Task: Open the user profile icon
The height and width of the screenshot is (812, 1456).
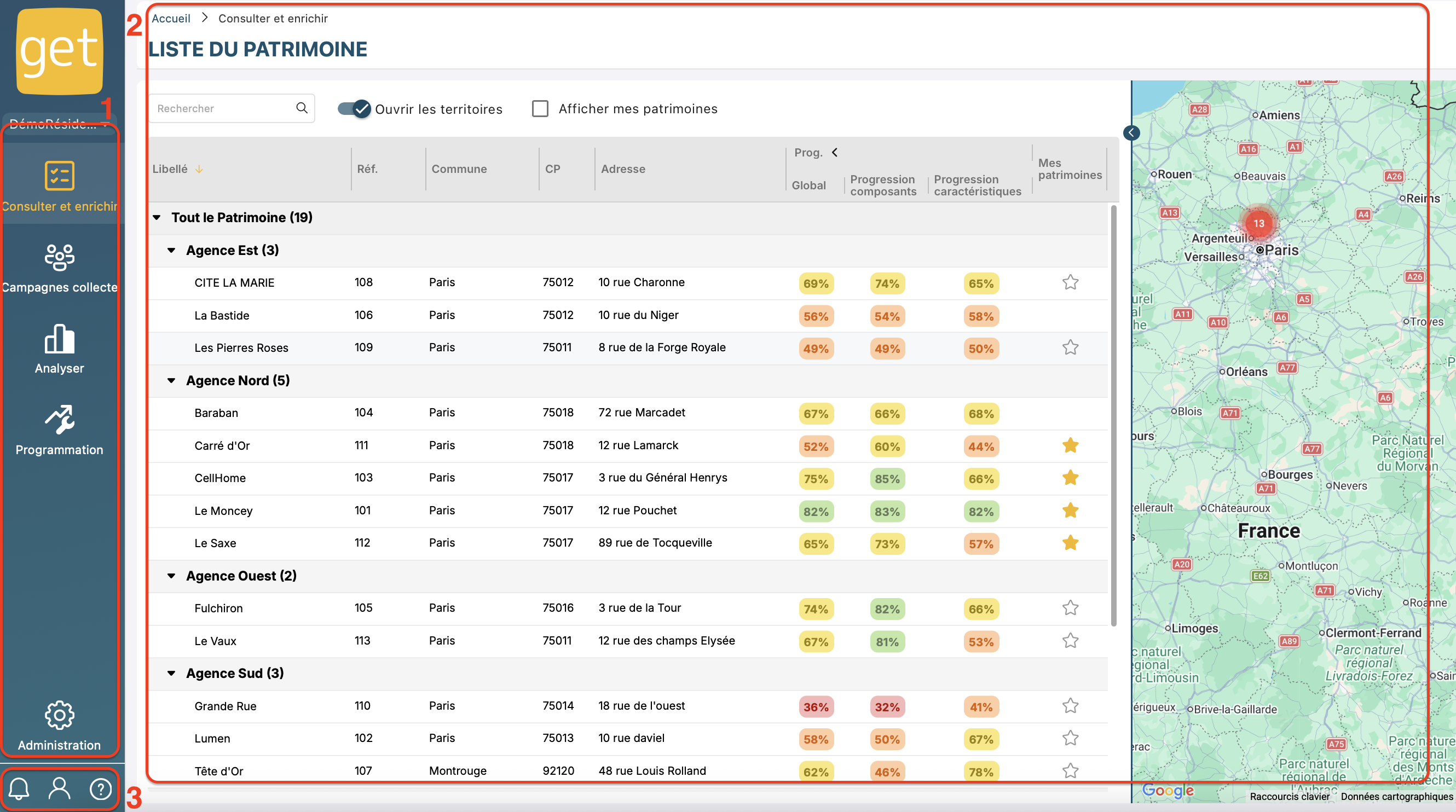Action: tap(59, 788)
